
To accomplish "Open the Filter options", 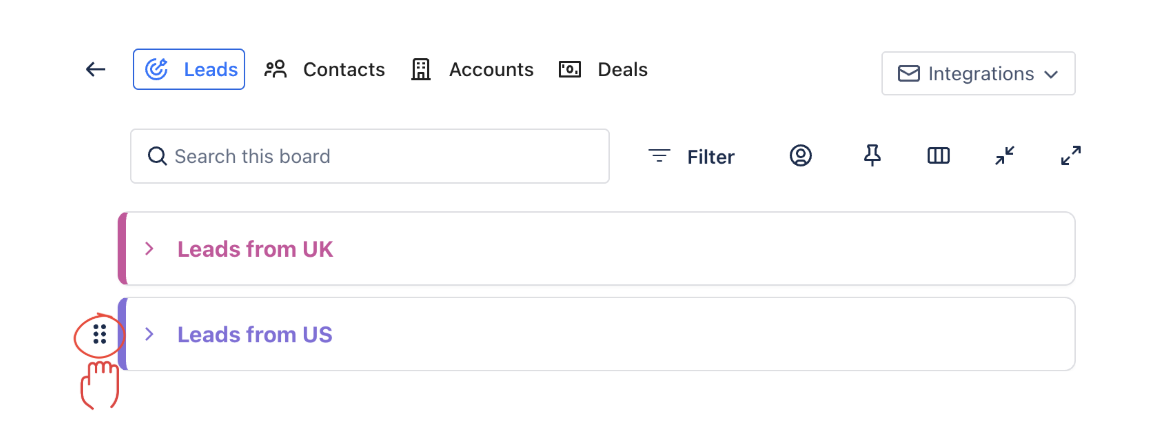I will 691,156.
